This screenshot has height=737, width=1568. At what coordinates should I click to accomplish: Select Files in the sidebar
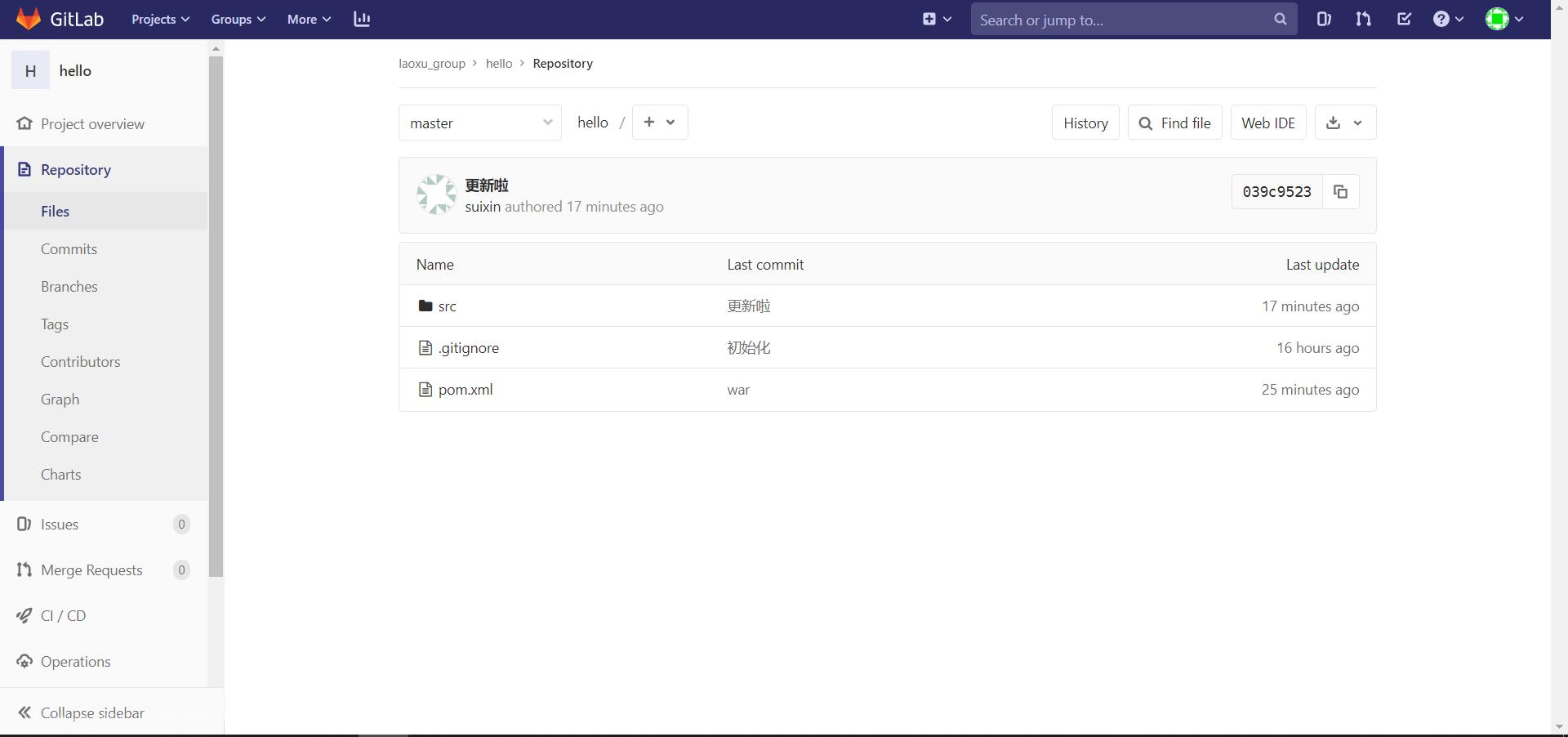105,211
